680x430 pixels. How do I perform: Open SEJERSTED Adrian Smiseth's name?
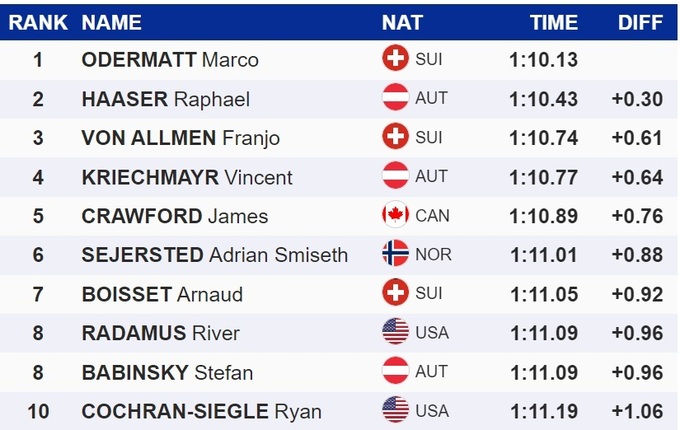tap(214, 255)
